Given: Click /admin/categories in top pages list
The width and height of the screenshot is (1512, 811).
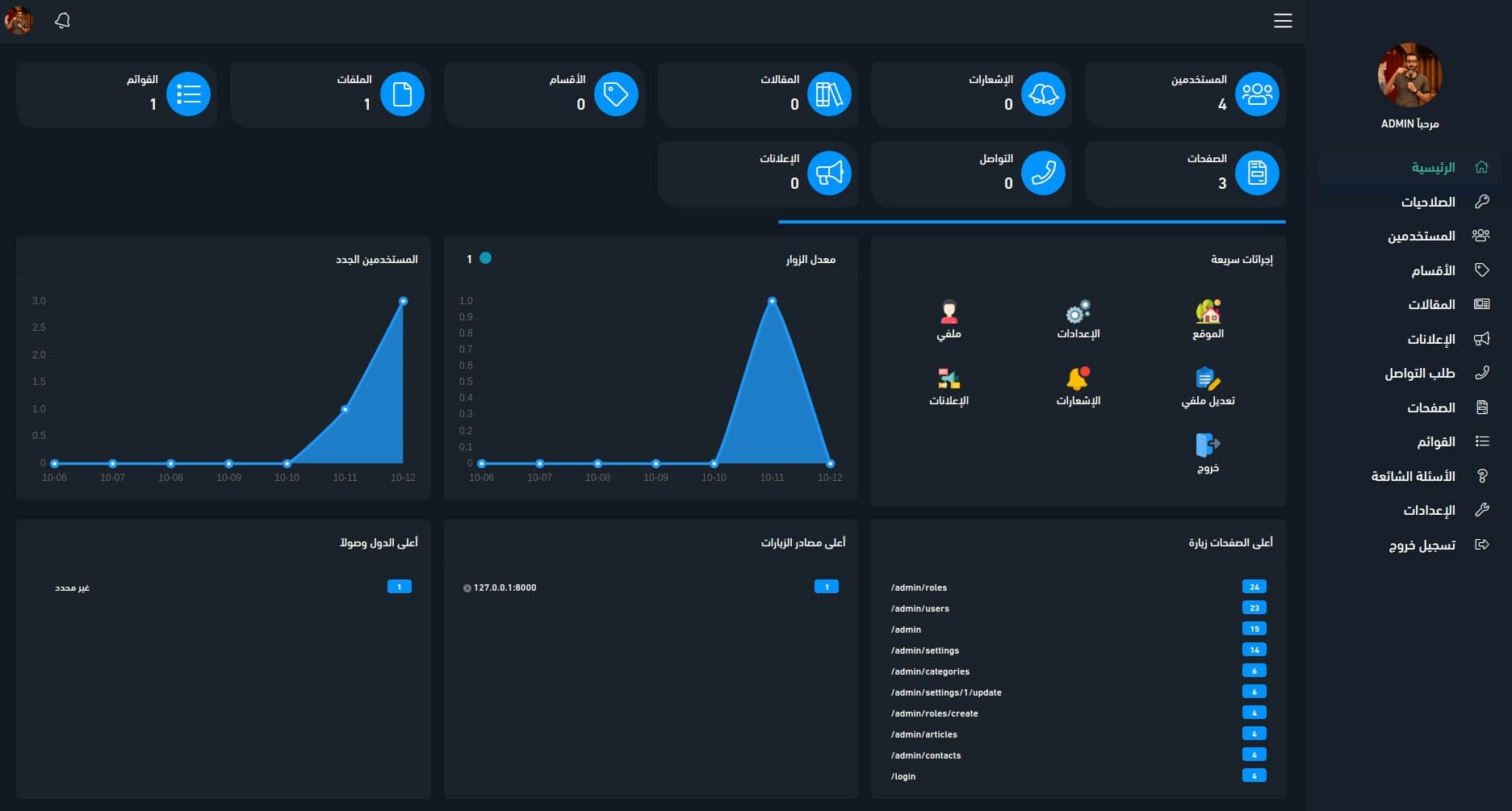Looking at the screenshot, I should coord(930,671).
